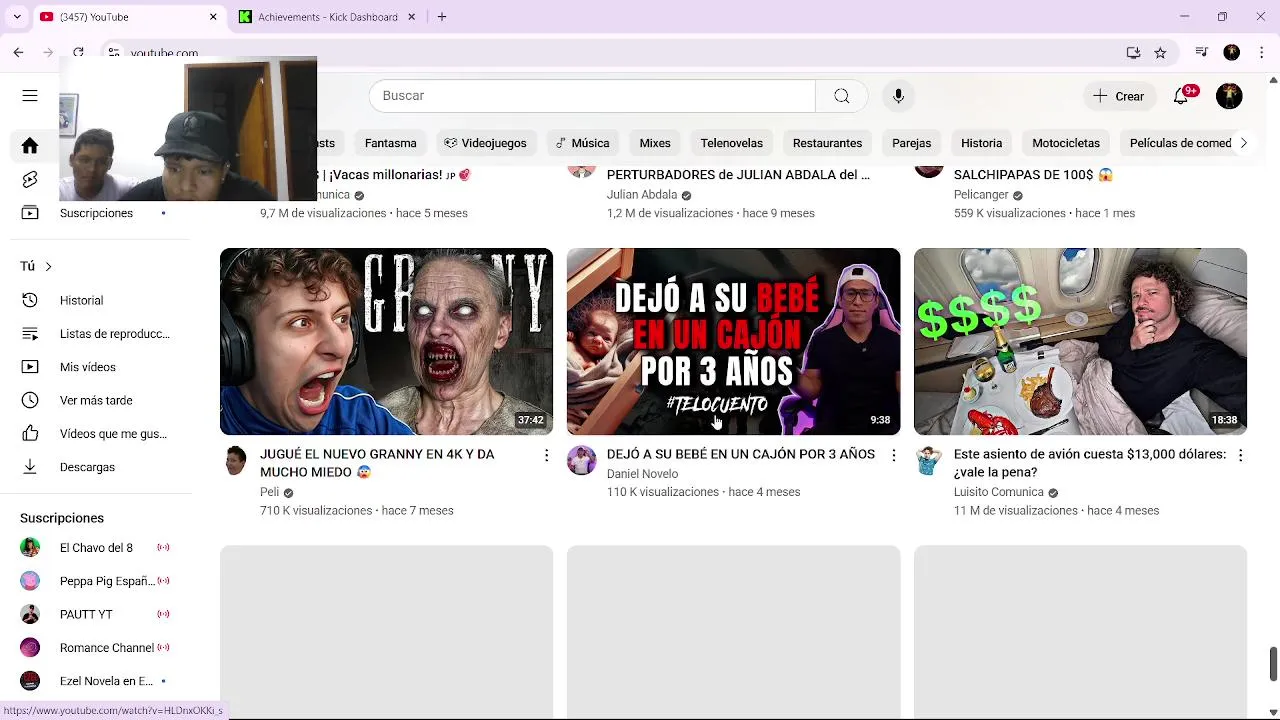The width and height of the screenshot is (1280, 720).
Task: Open options for asiento de avión video
Action: tap(1240, 455)
